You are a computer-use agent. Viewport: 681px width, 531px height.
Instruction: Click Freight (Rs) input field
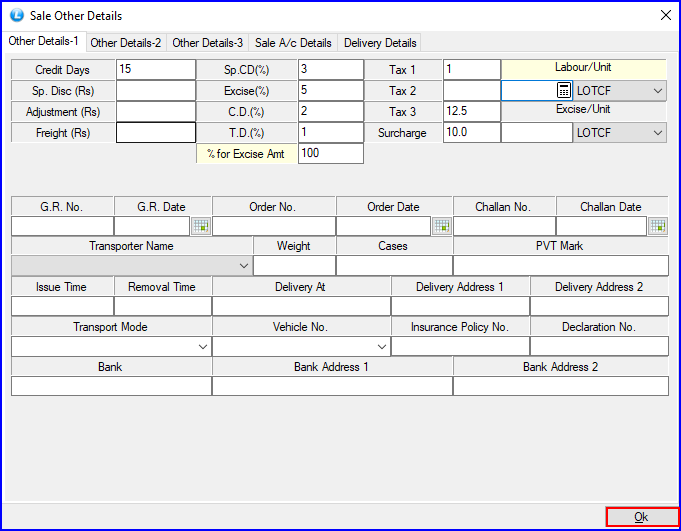tap(156, 132)
